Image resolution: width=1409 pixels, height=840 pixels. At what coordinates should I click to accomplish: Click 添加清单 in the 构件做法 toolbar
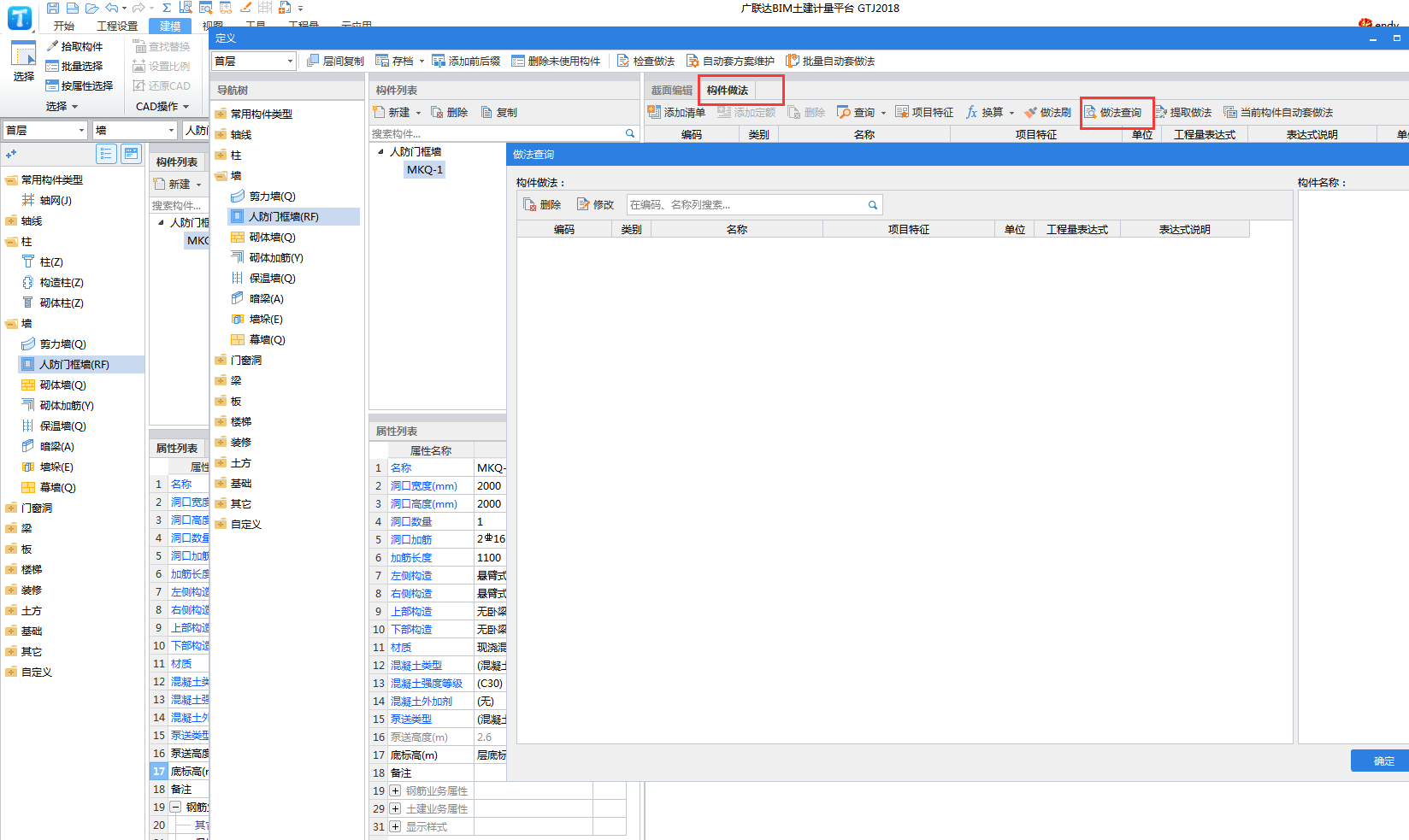point(676,112)
